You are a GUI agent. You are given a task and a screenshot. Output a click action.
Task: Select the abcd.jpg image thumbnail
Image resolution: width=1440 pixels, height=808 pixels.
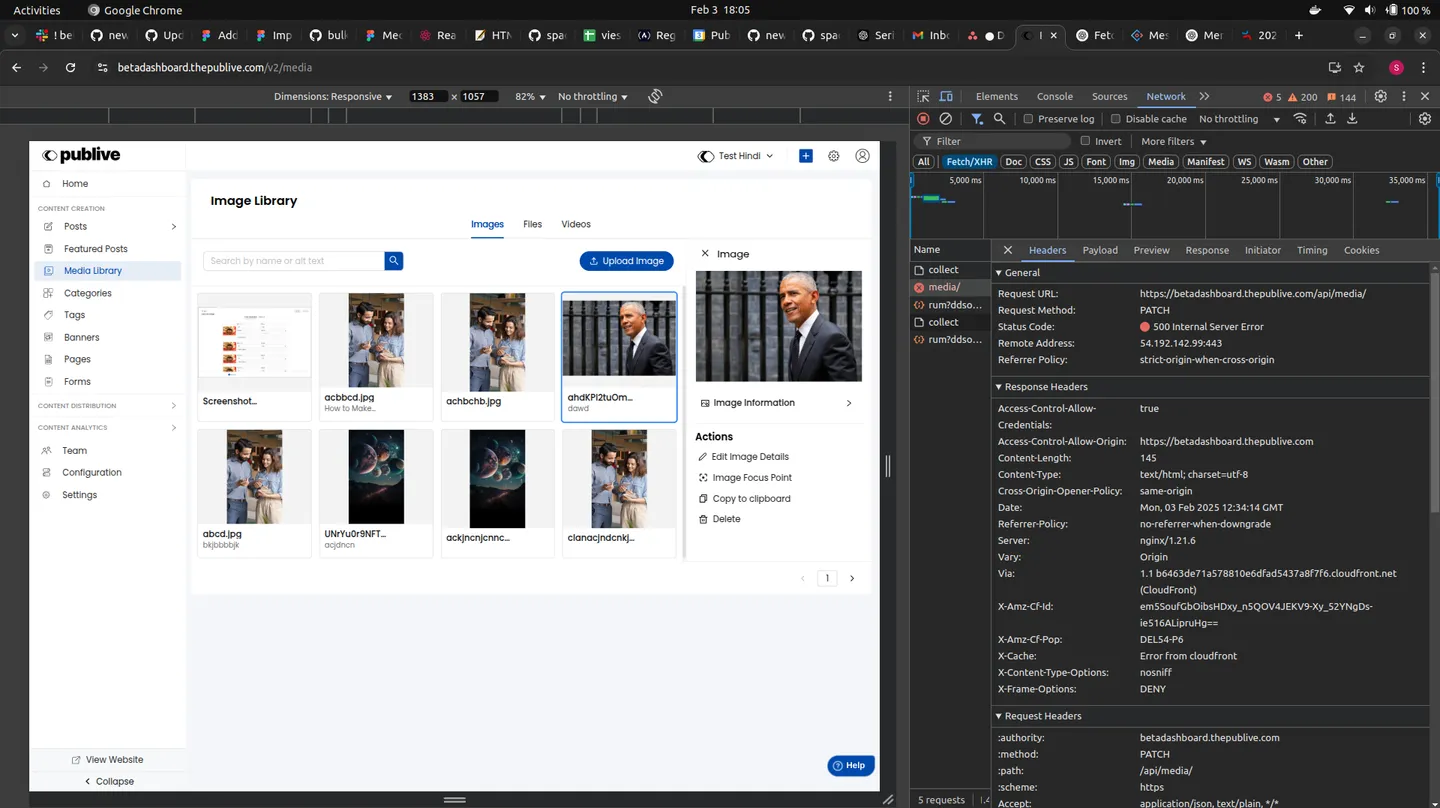pyautogui.click(x=254, y=478)
